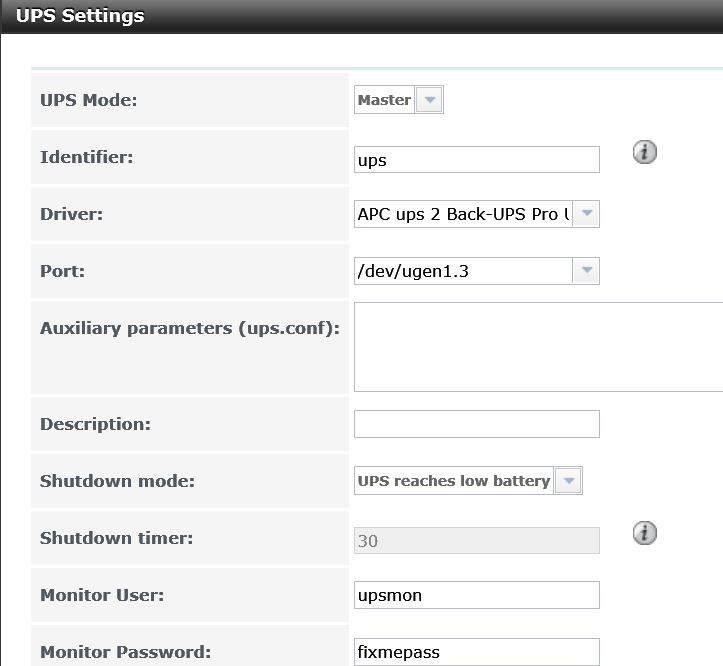
Task: Select the Master value in UPS Mode
Action: [x=385, y=100]
